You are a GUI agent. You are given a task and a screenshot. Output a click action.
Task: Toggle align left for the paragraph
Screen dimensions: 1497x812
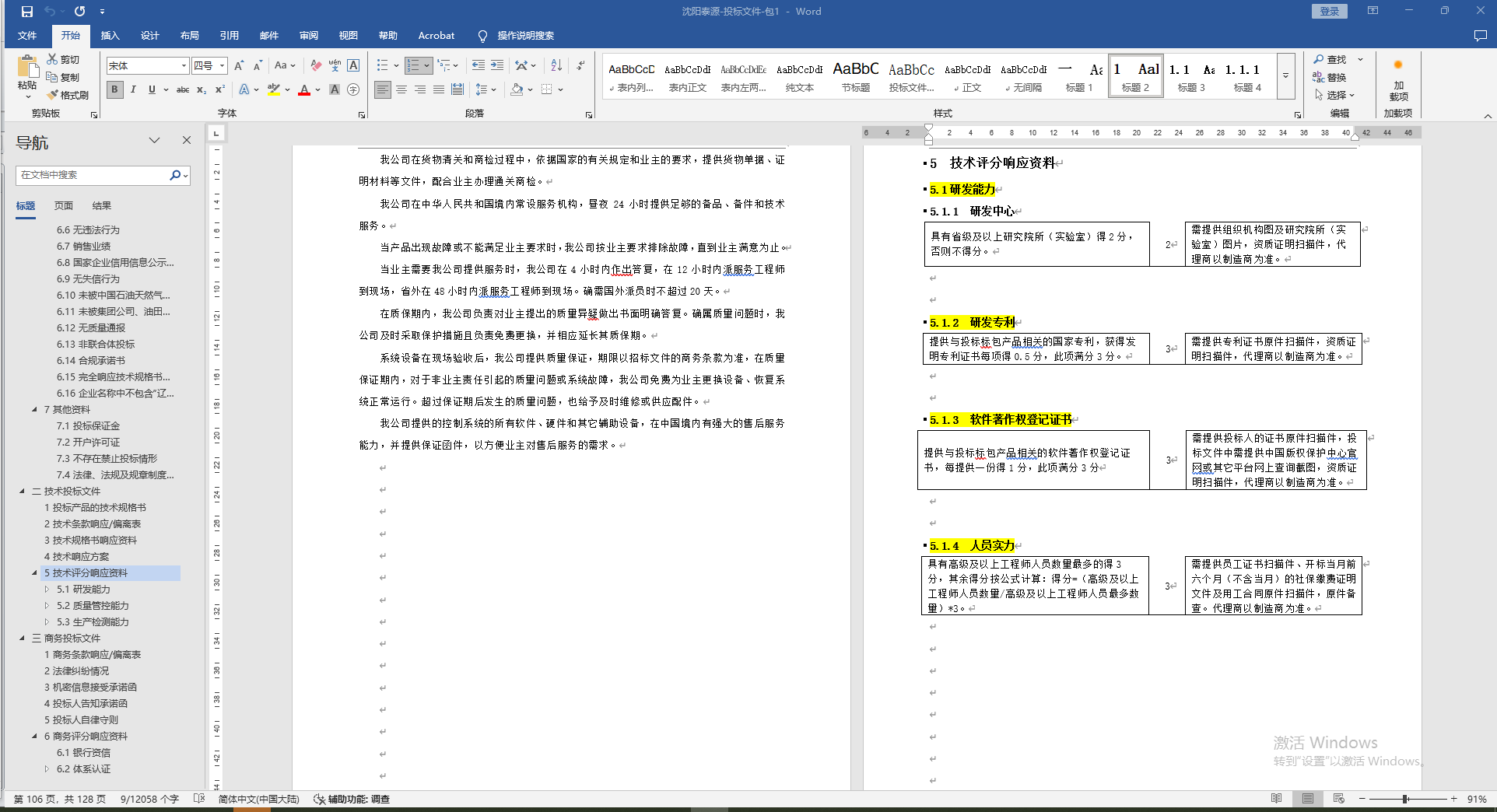coord(383,89)
